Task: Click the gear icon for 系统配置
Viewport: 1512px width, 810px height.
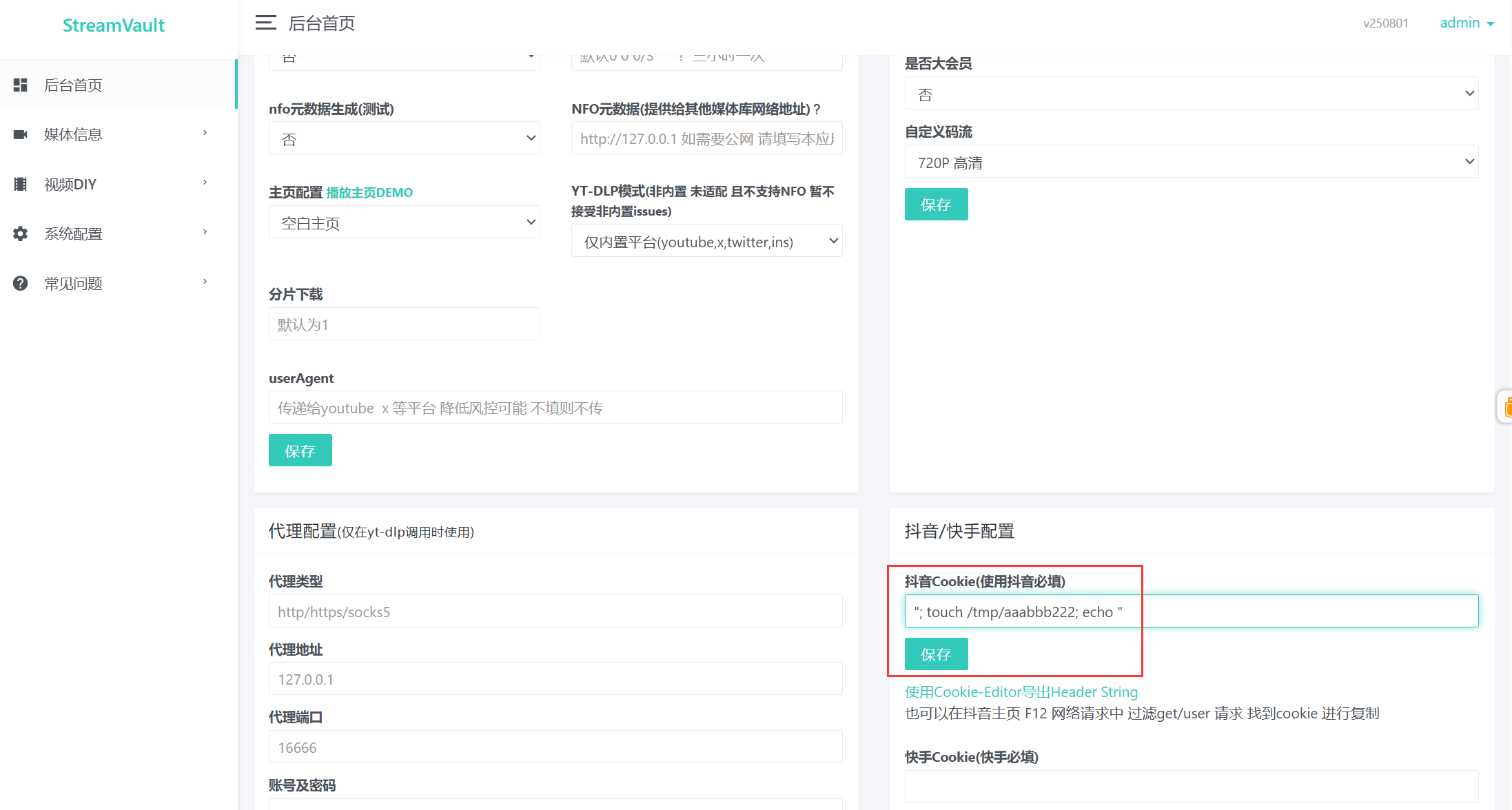Action: tap(21, 233)
